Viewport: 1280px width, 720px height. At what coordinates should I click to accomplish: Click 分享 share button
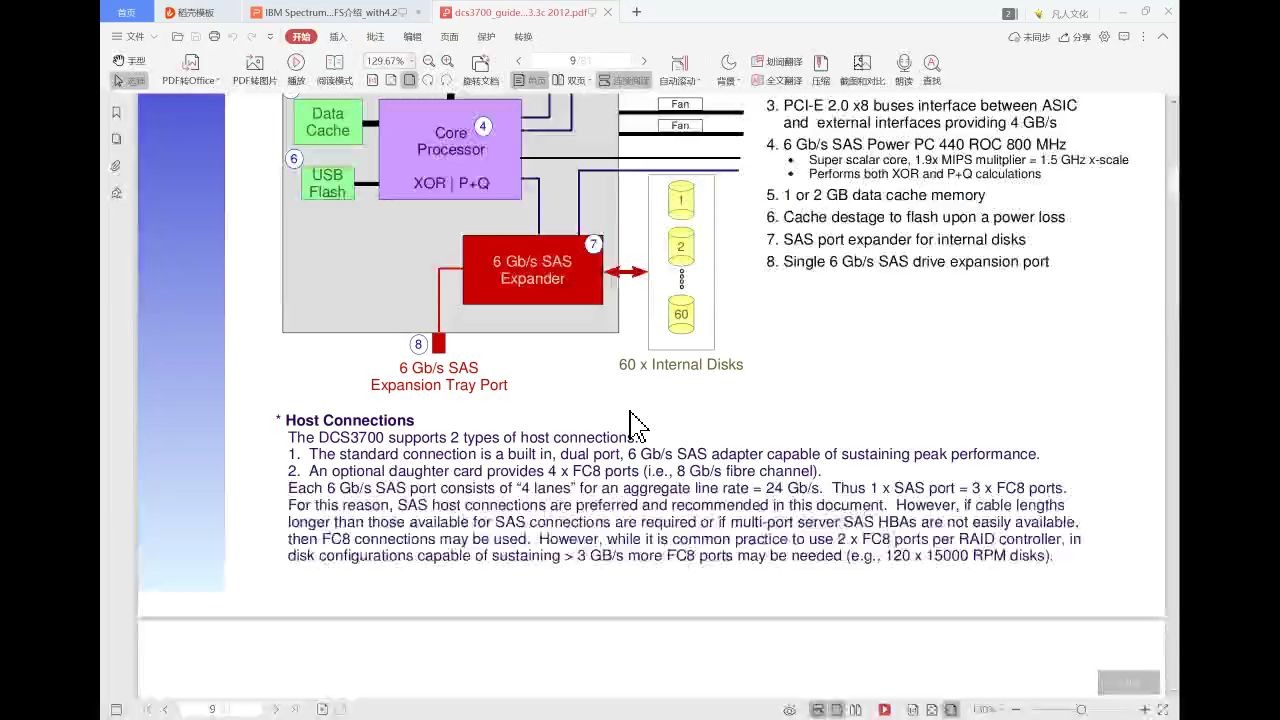[1075, 36]
